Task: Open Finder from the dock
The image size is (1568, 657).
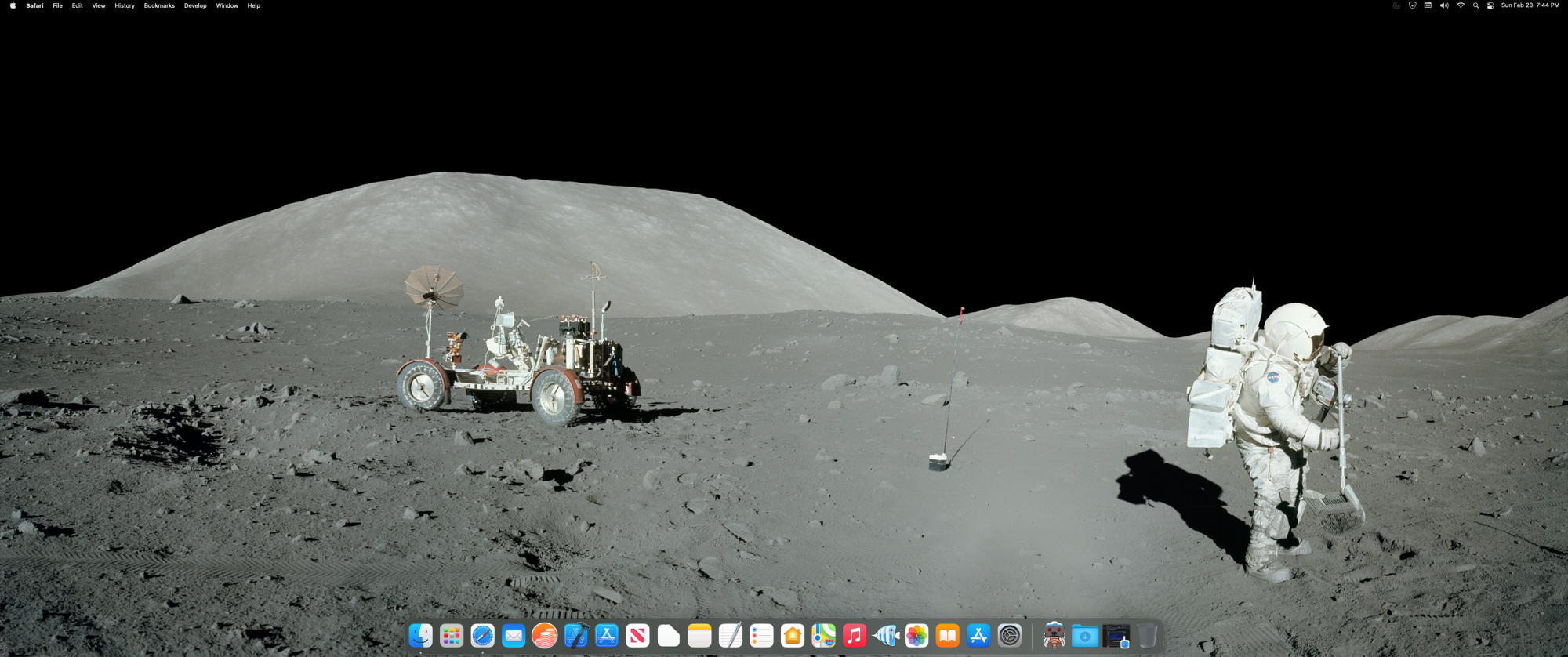Action: (421, 635)
